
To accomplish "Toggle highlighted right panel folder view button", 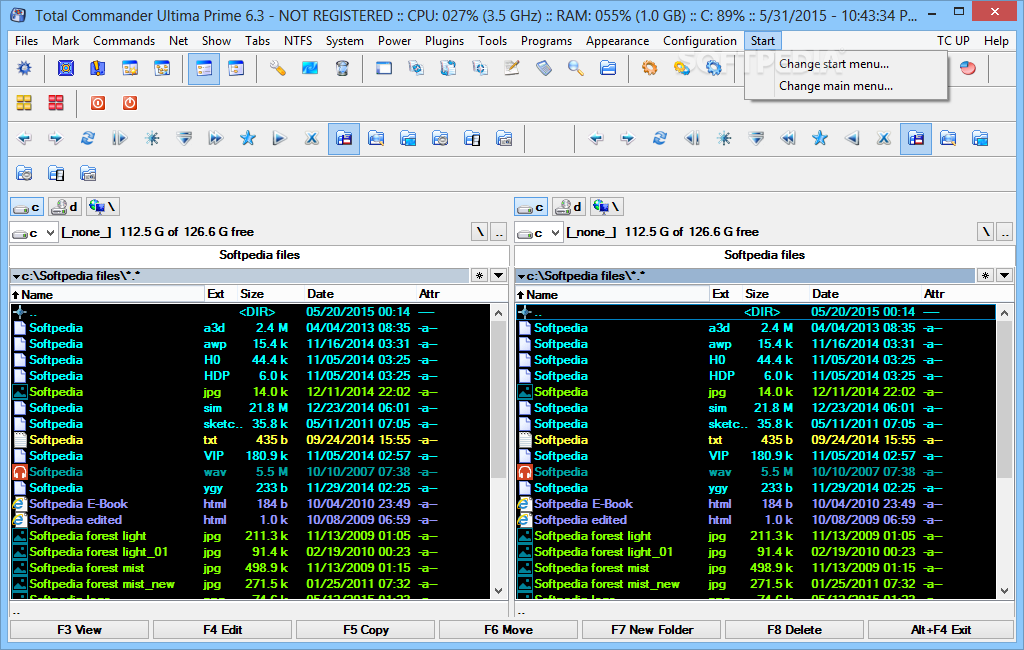I will point(916,138).
